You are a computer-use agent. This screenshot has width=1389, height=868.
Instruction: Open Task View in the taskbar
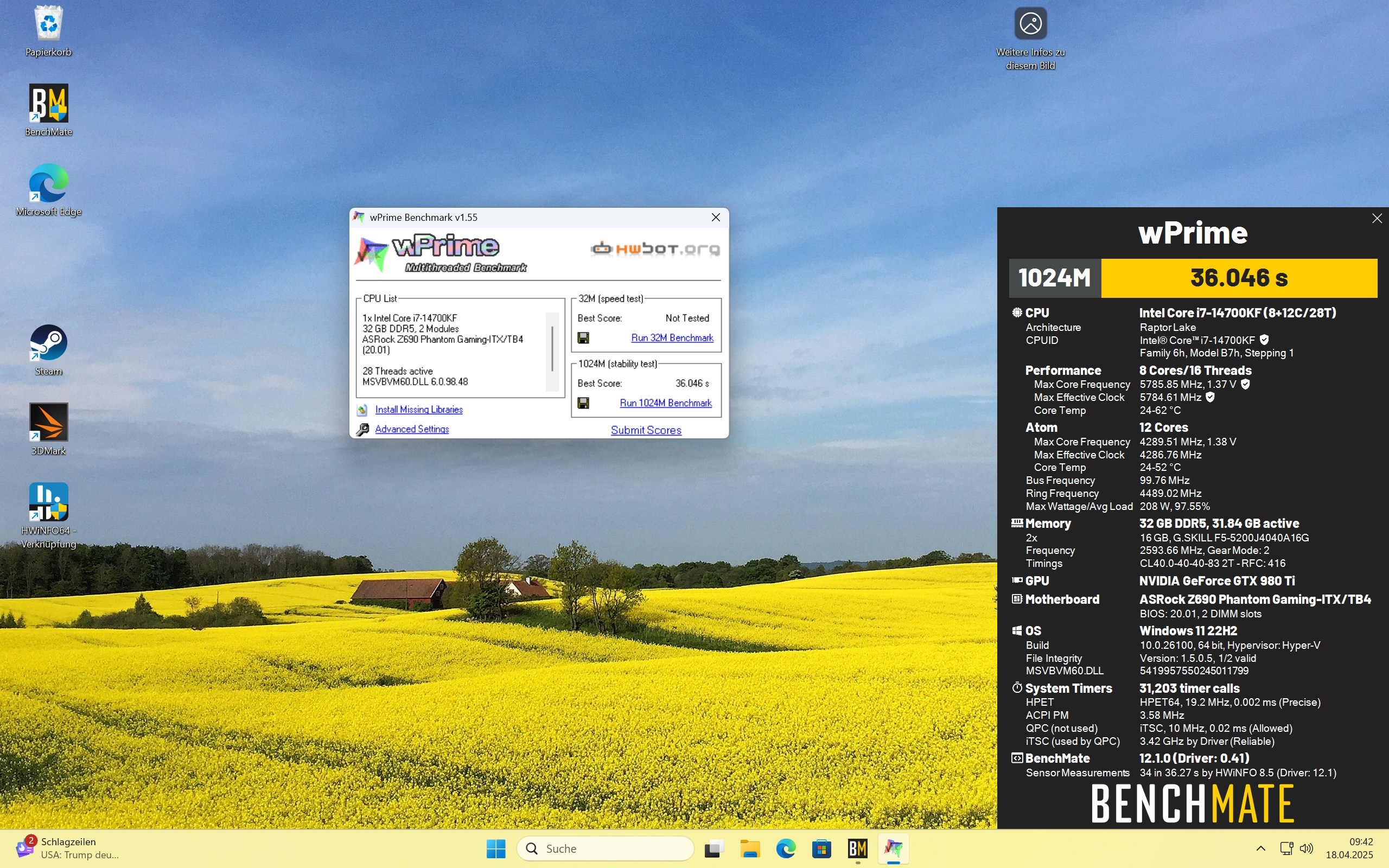(x=714, y=848)
